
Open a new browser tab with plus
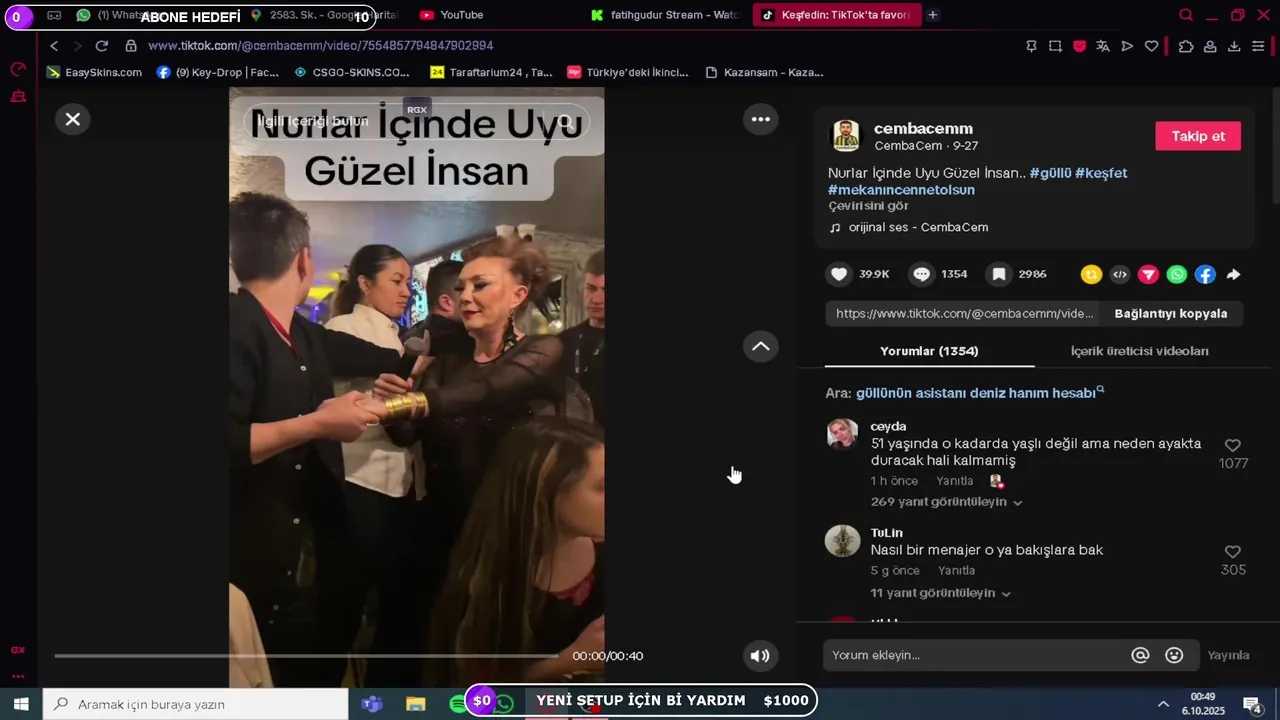coord(932,15)
